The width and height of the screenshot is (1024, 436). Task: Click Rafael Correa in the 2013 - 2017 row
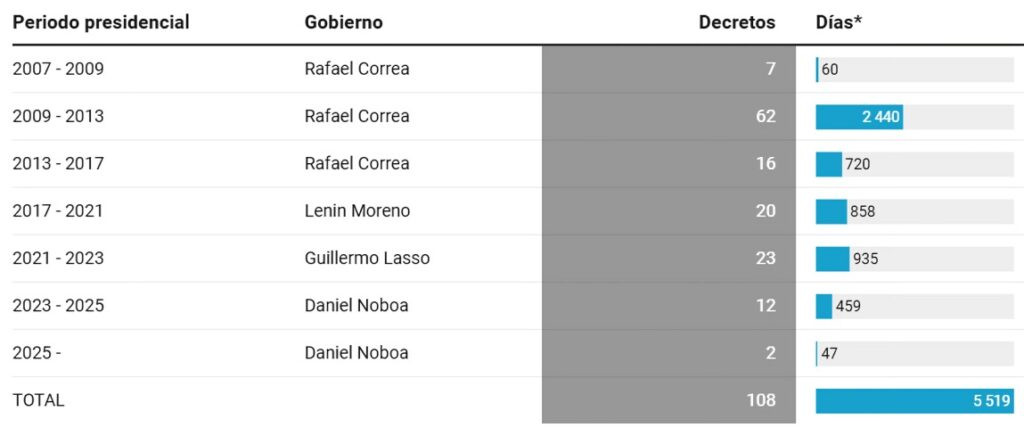(x=356, y=163)
